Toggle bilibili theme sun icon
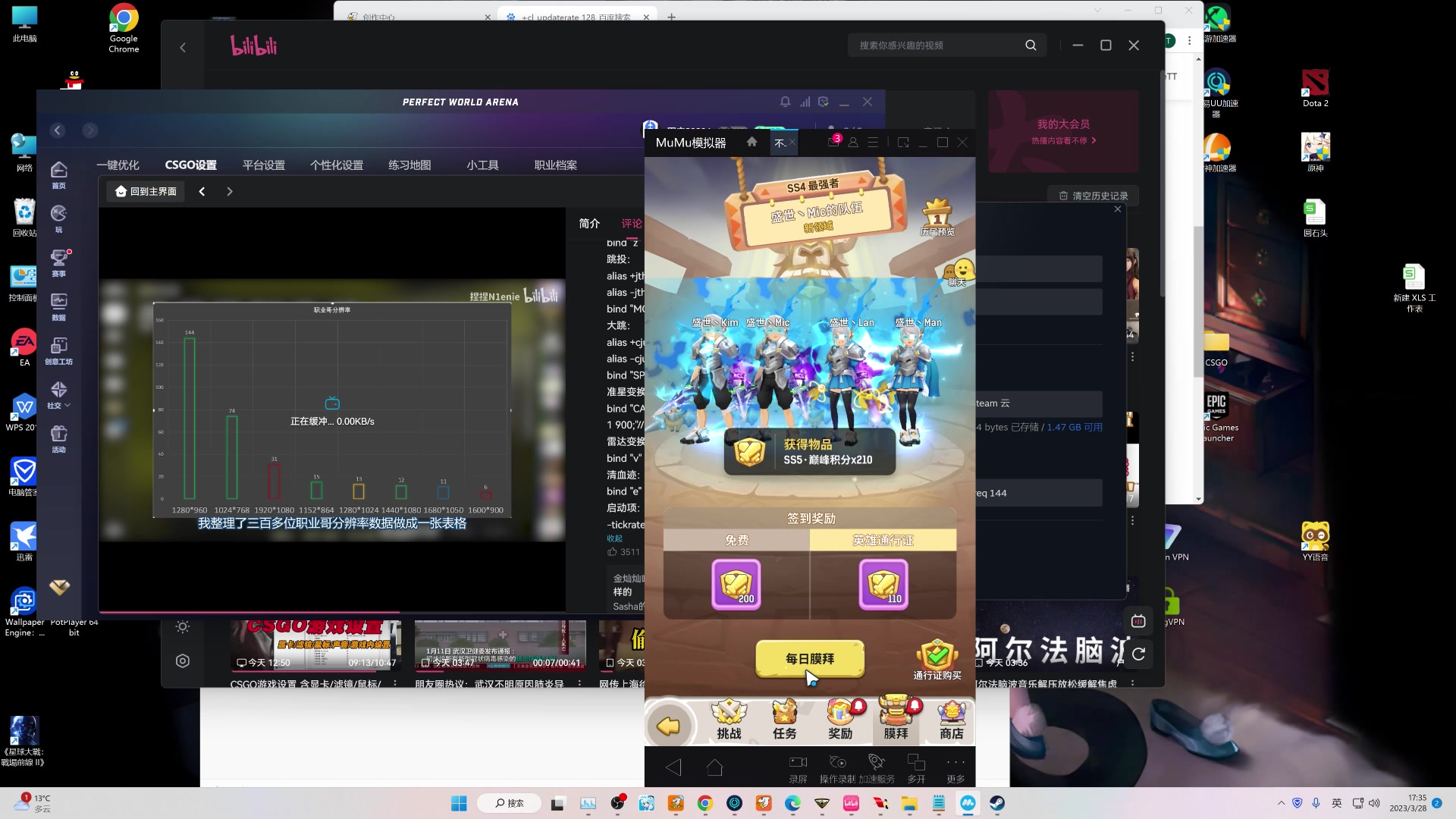 click(x=183, y=626)
